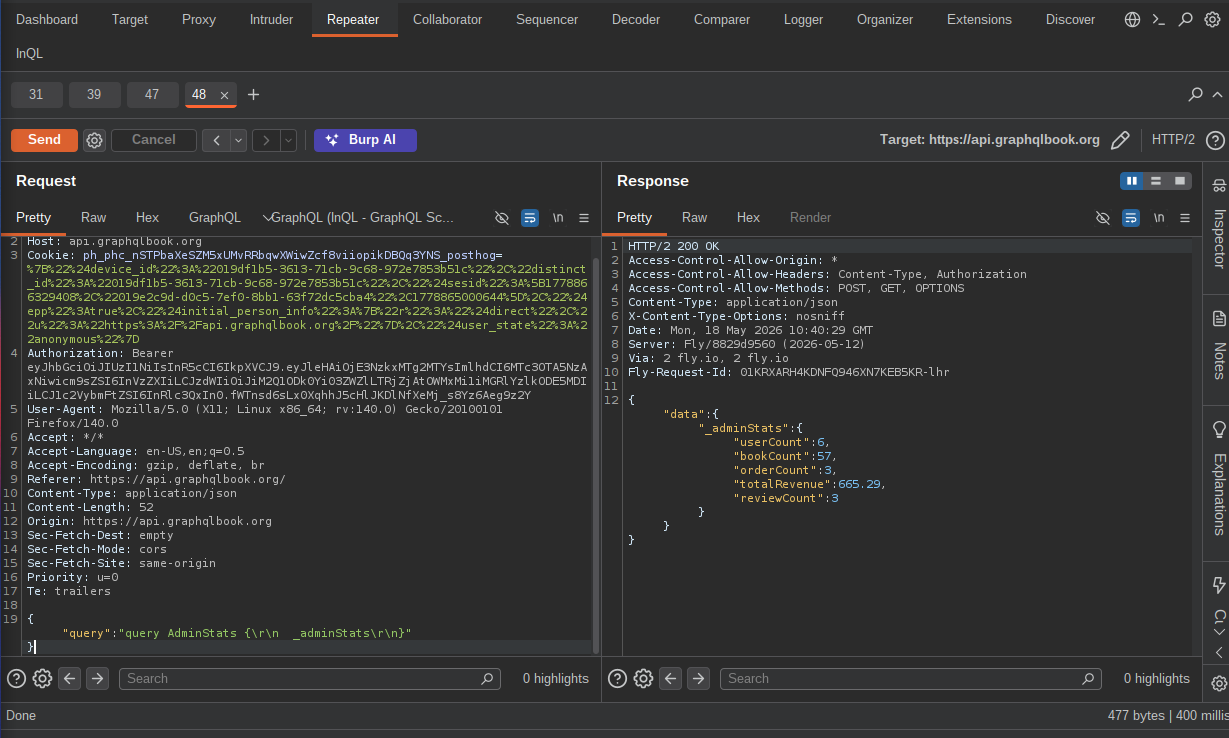Toggle \n newline display in Request editor
The image size is (1229, 738).
[558, 217]
